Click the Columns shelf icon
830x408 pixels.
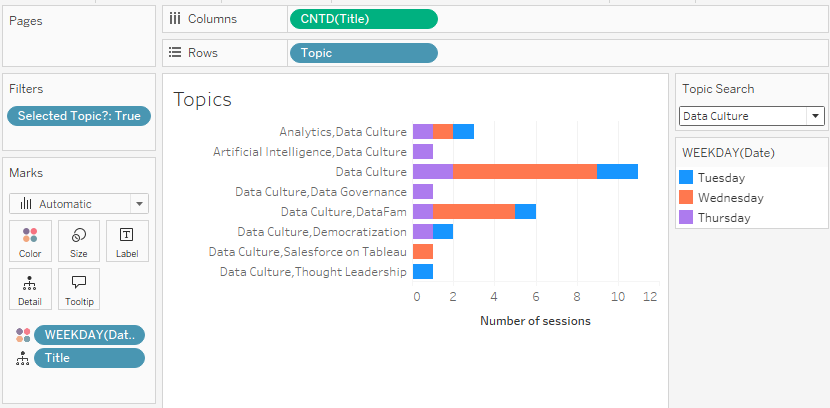pyautogui.click(x=175, y=18)
